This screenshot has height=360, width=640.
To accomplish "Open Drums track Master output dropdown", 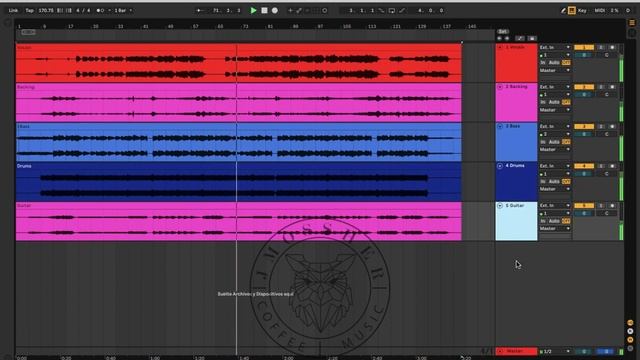I will coord(555,189).
